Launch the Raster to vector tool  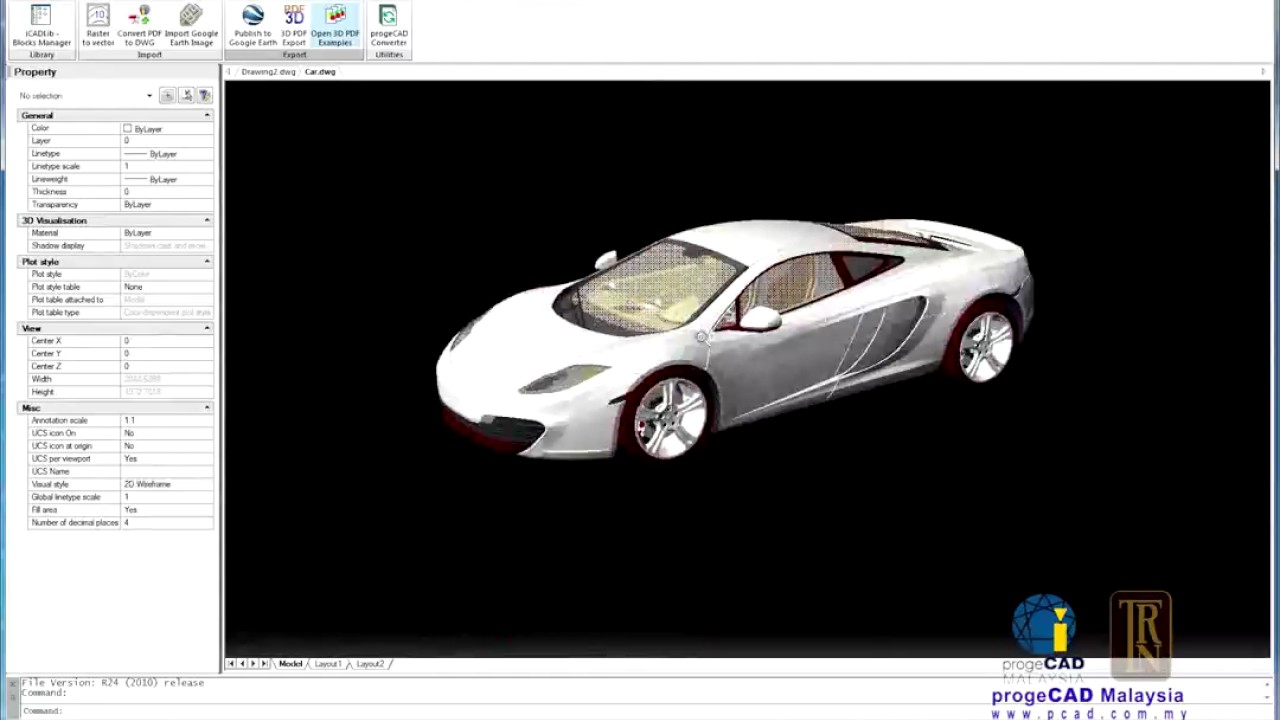pos(98,25)
